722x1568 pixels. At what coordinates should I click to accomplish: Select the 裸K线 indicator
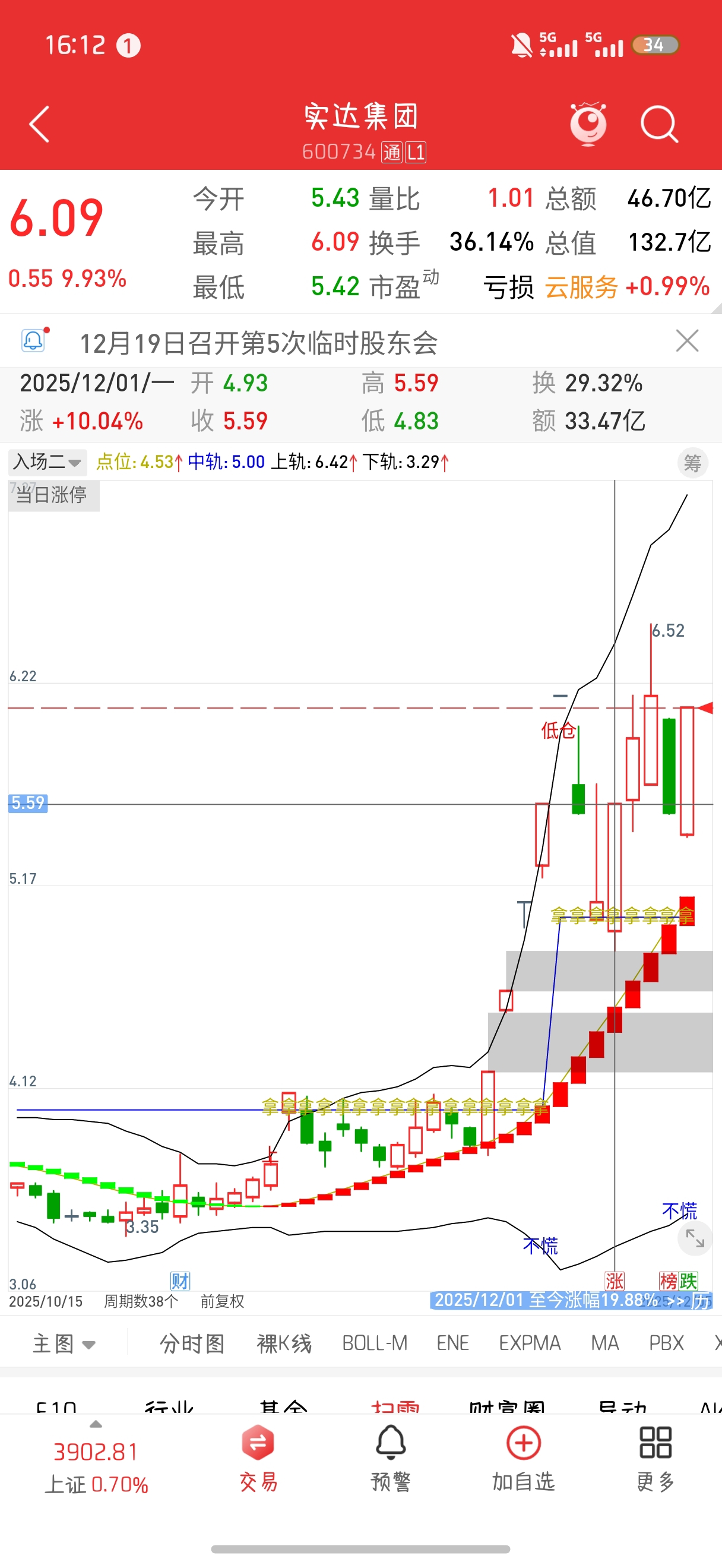(284, 1343)
